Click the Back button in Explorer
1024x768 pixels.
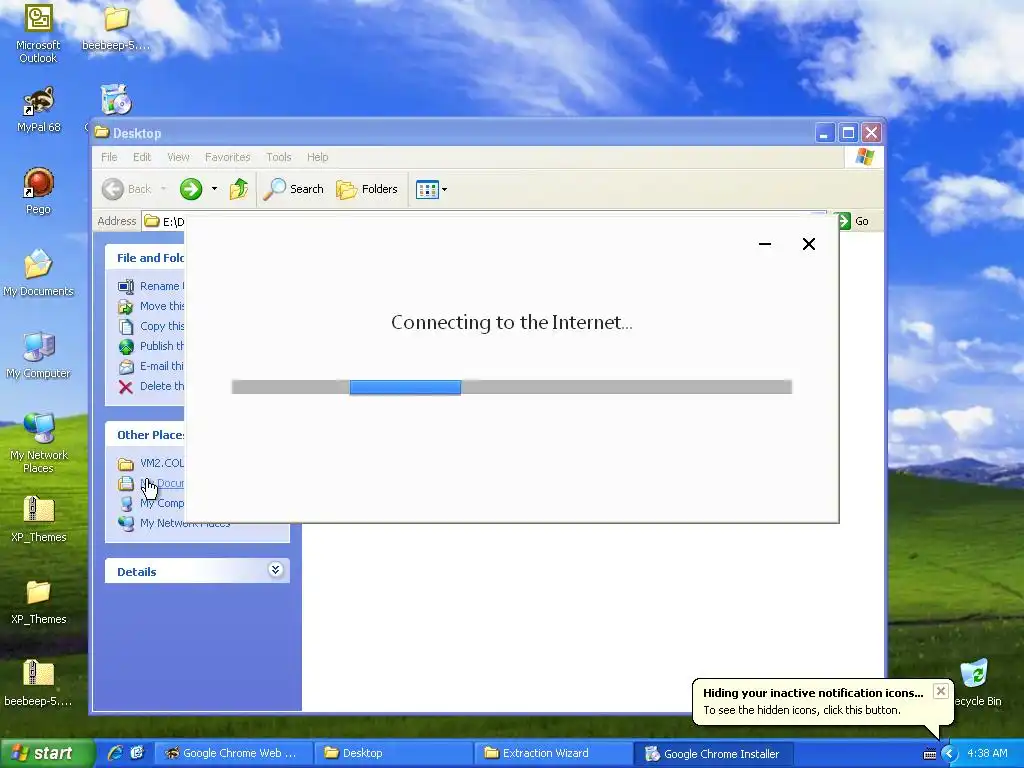[x=127, y=189]
